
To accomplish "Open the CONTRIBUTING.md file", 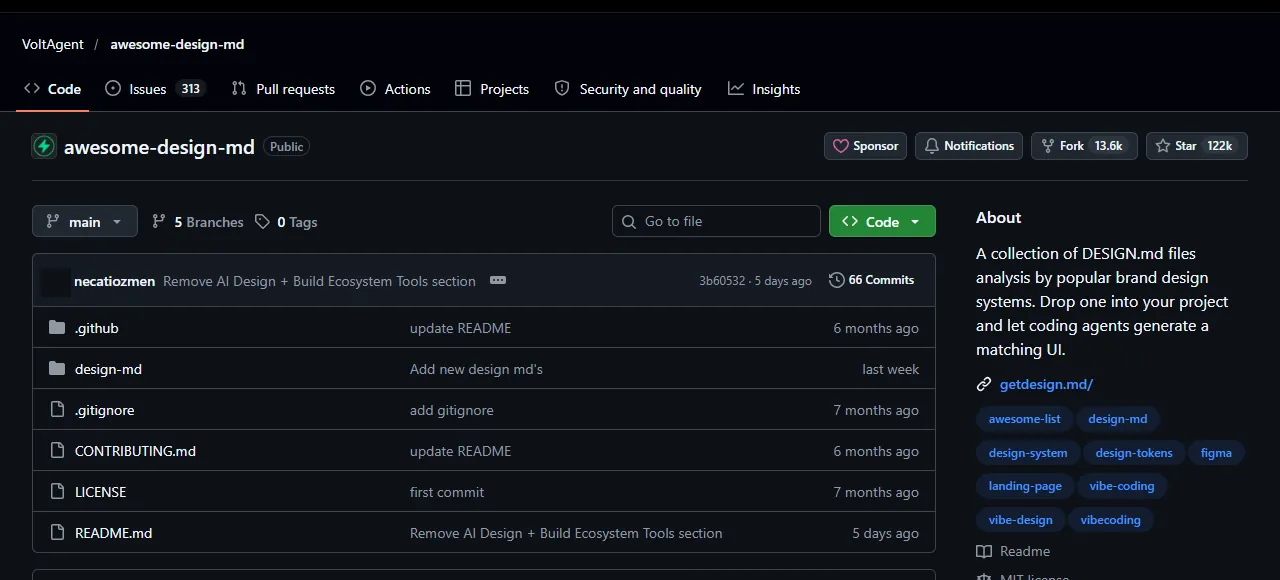I will [x=135, y=451].
